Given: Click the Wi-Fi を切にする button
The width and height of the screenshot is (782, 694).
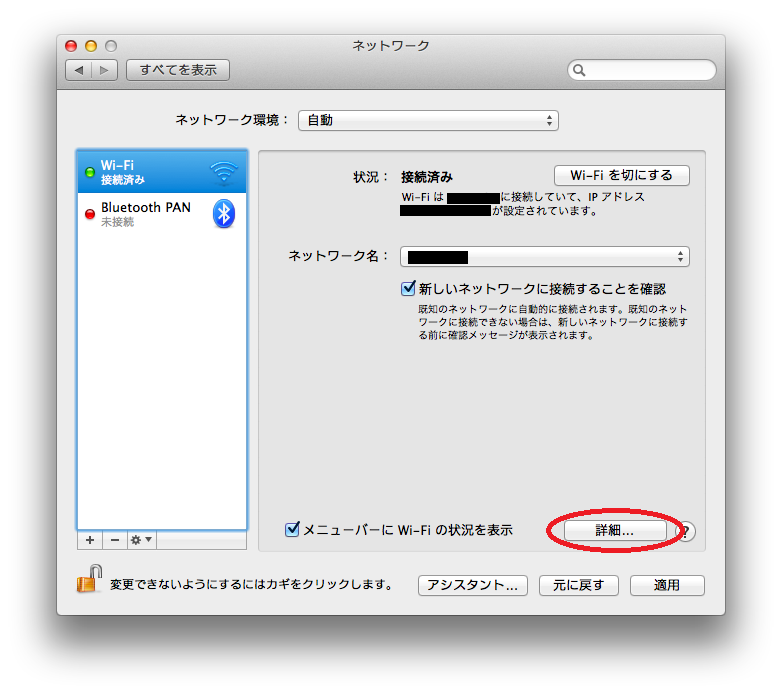Looking at the screenshot, I should tap(621, 175).
